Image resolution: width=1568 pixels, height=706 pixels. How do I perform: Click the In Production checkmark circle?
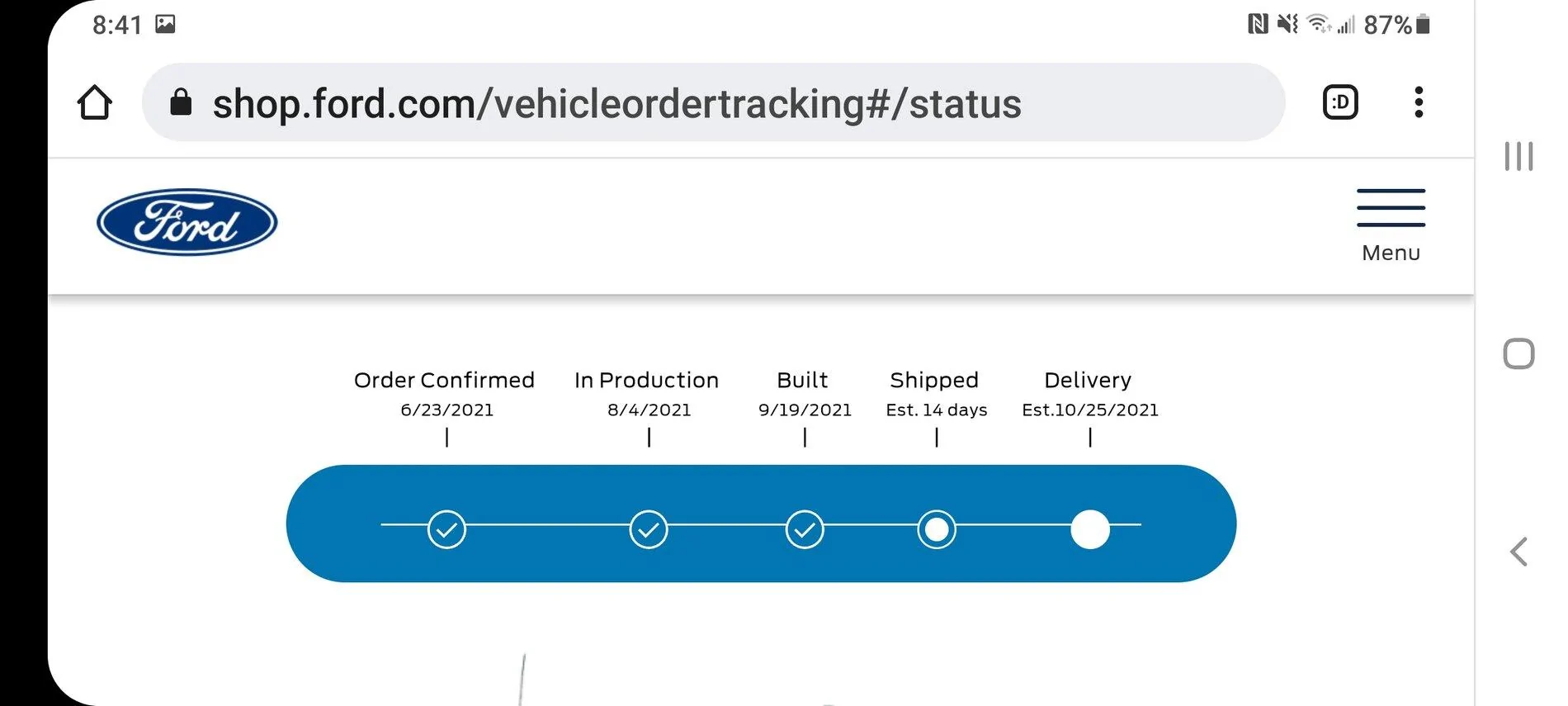[x=649, y=529]
